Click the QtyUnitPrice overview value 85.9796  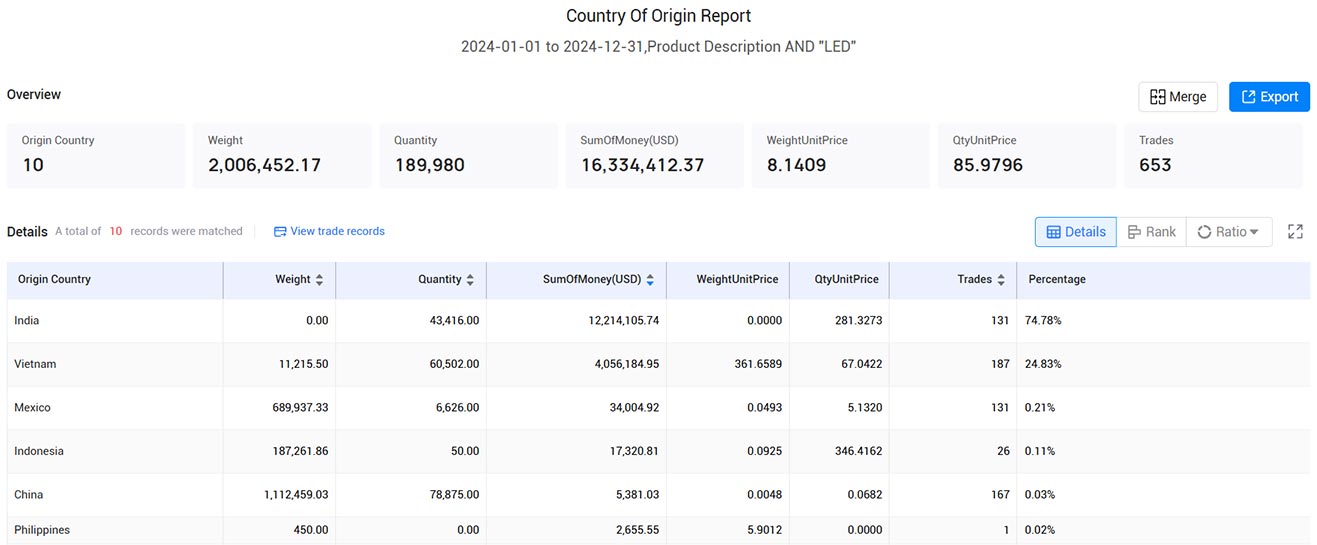click(x=988, y=165)
